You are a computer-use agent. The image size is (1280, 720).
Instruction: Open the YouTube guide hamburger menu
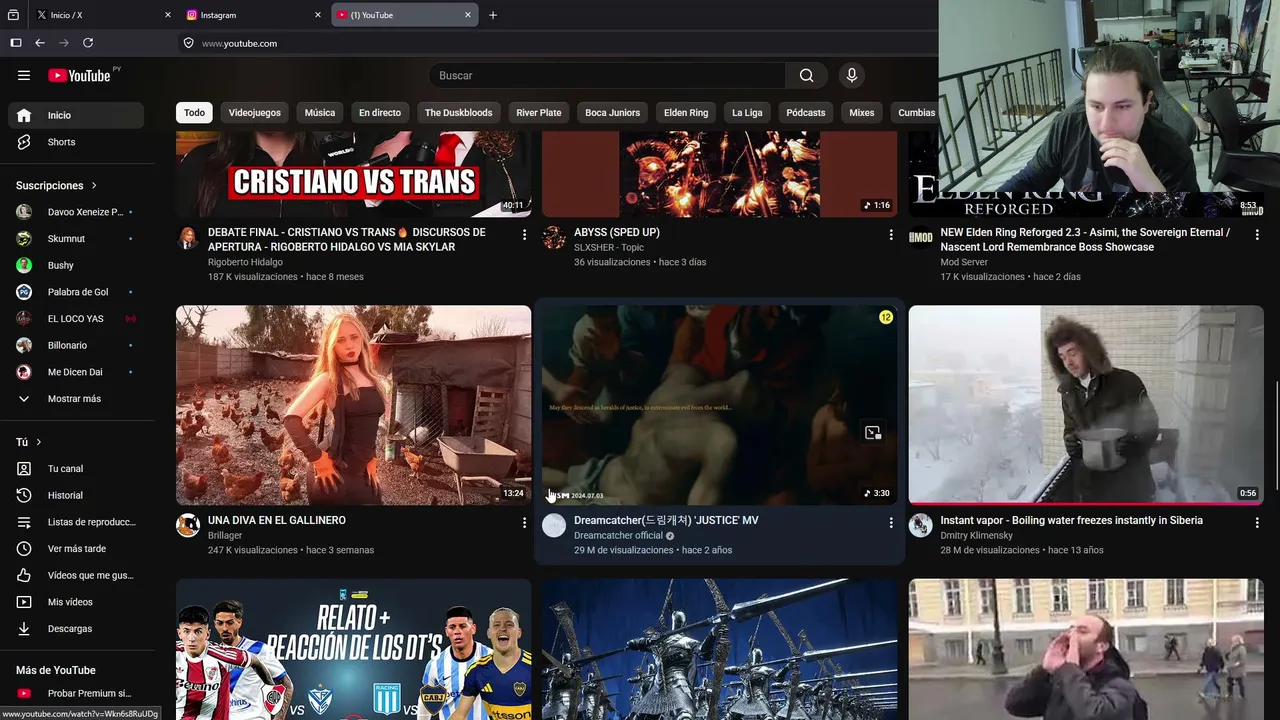(x=24, y=75)
